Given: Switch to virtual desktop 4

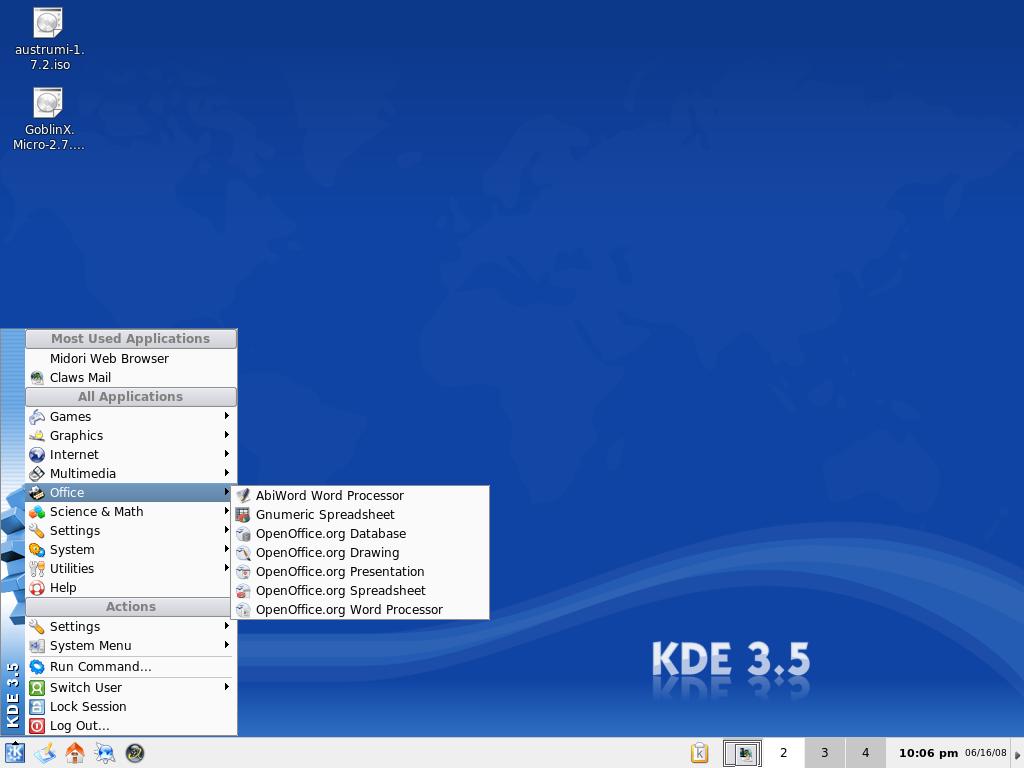Looking at the screenshot, I should 865,753.
